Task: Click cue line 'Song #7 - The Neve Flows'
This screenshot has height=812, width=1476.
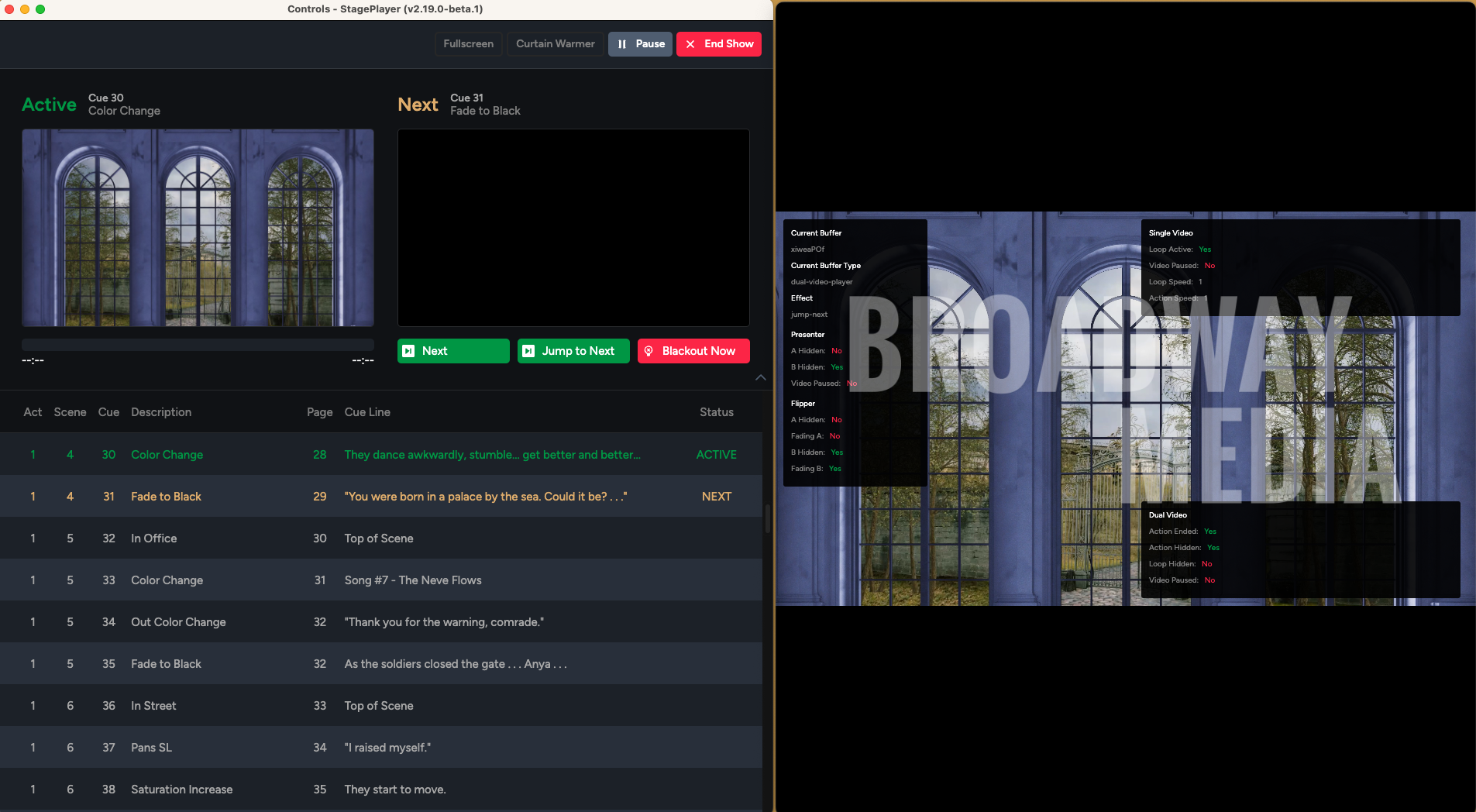Action: [413, 580]
